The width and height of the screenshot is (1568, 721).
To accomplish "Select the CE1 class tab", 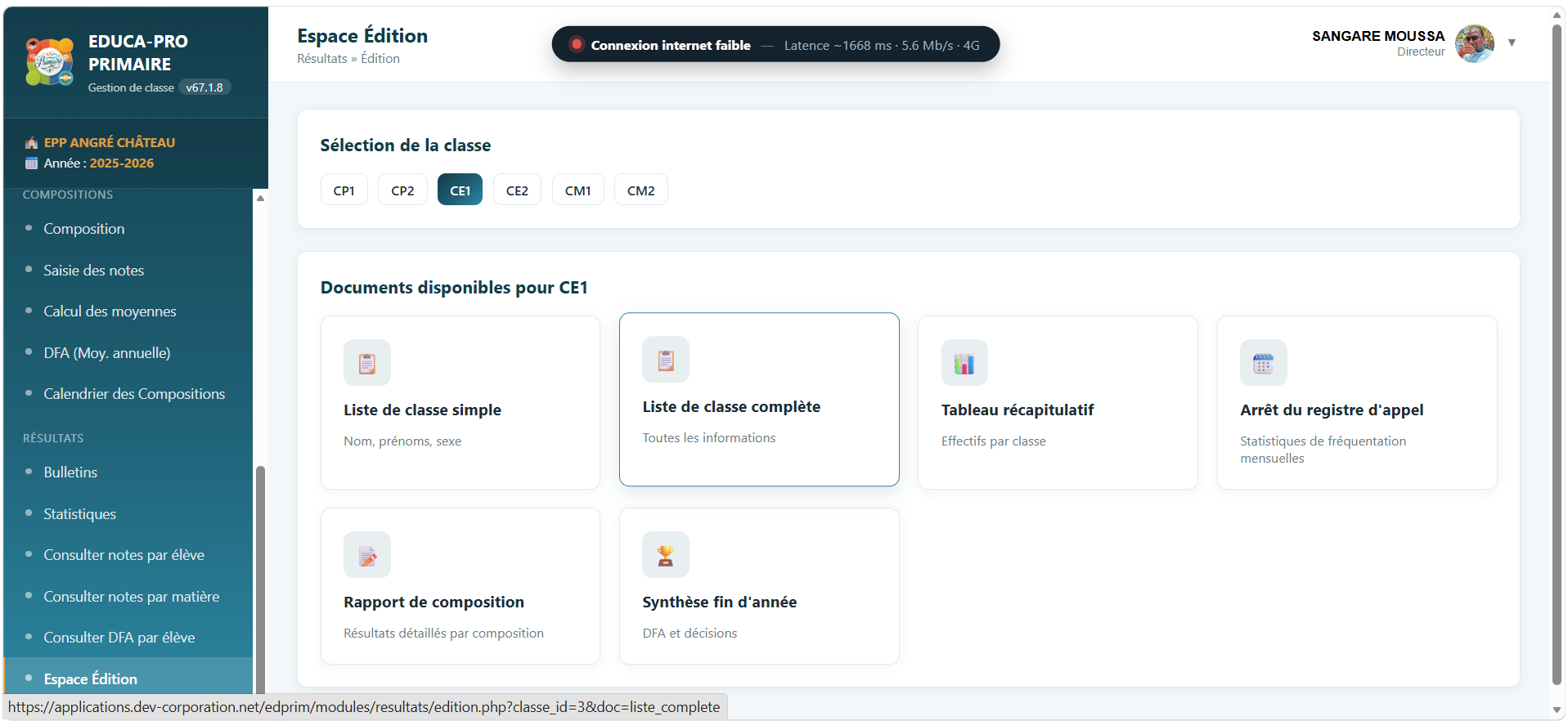I will tap(460, 190).
